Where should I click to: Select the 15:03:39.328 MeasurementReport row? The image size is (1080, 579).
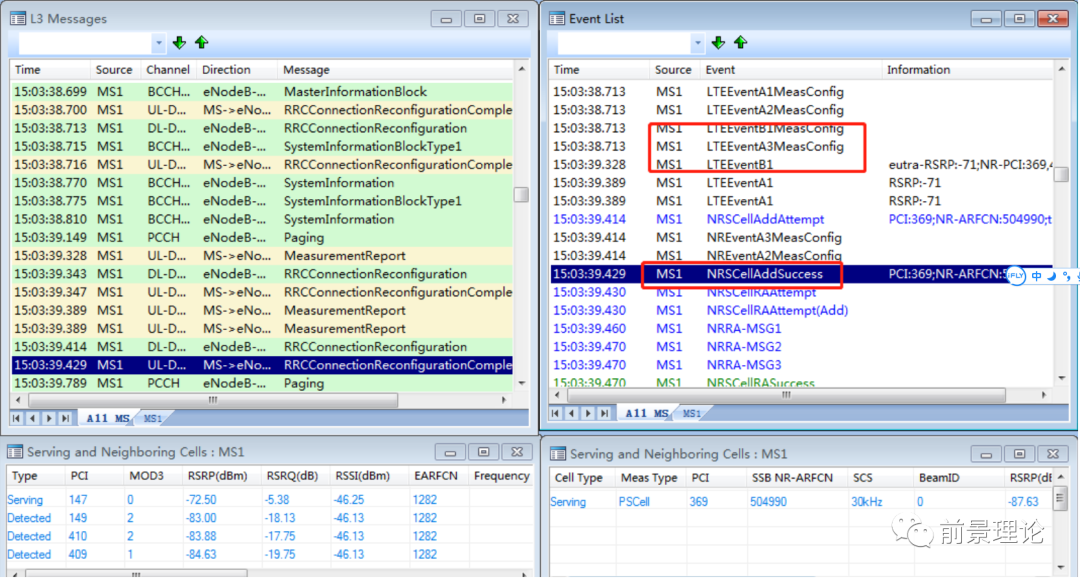pyautogui.click(x=262, y=255)
